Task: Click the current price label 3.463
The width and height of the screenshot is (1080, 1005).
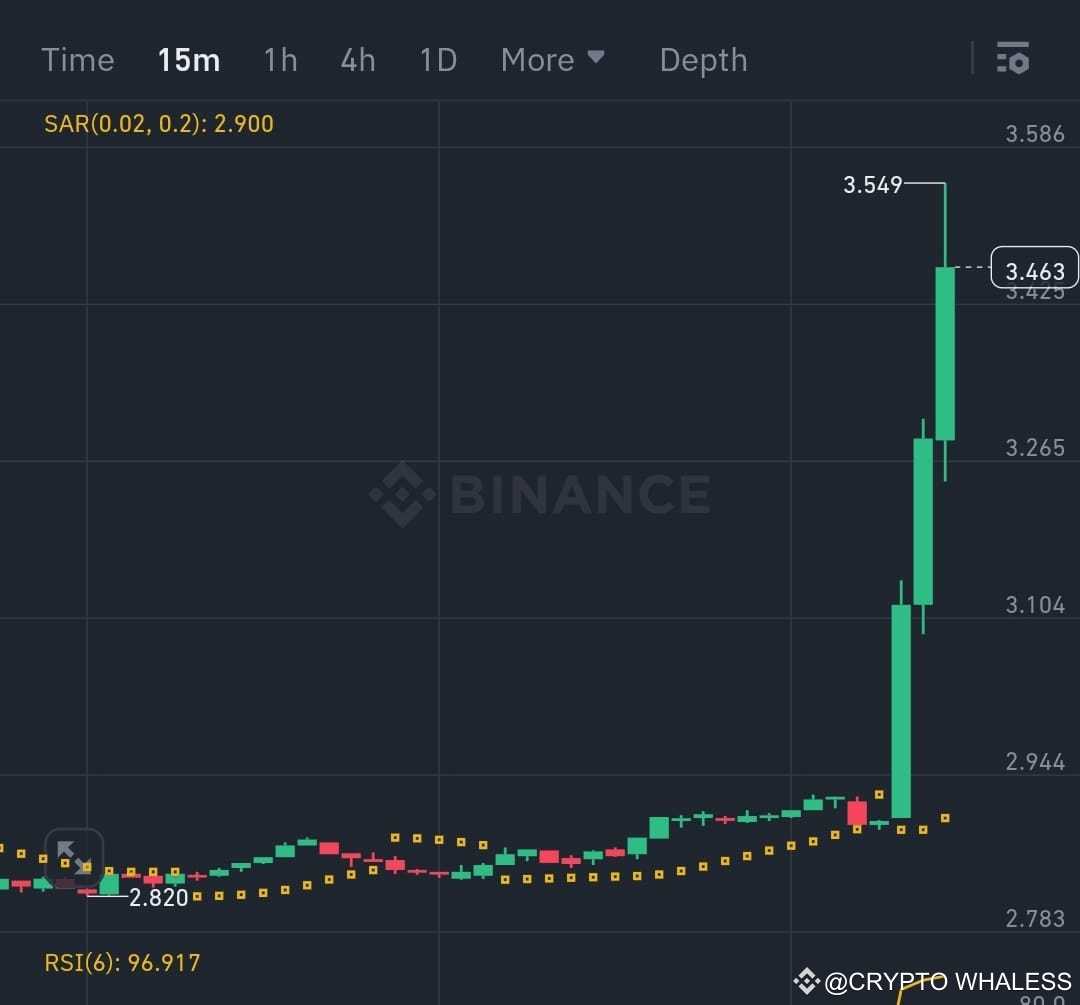Action: click(x=1035, y=268)
